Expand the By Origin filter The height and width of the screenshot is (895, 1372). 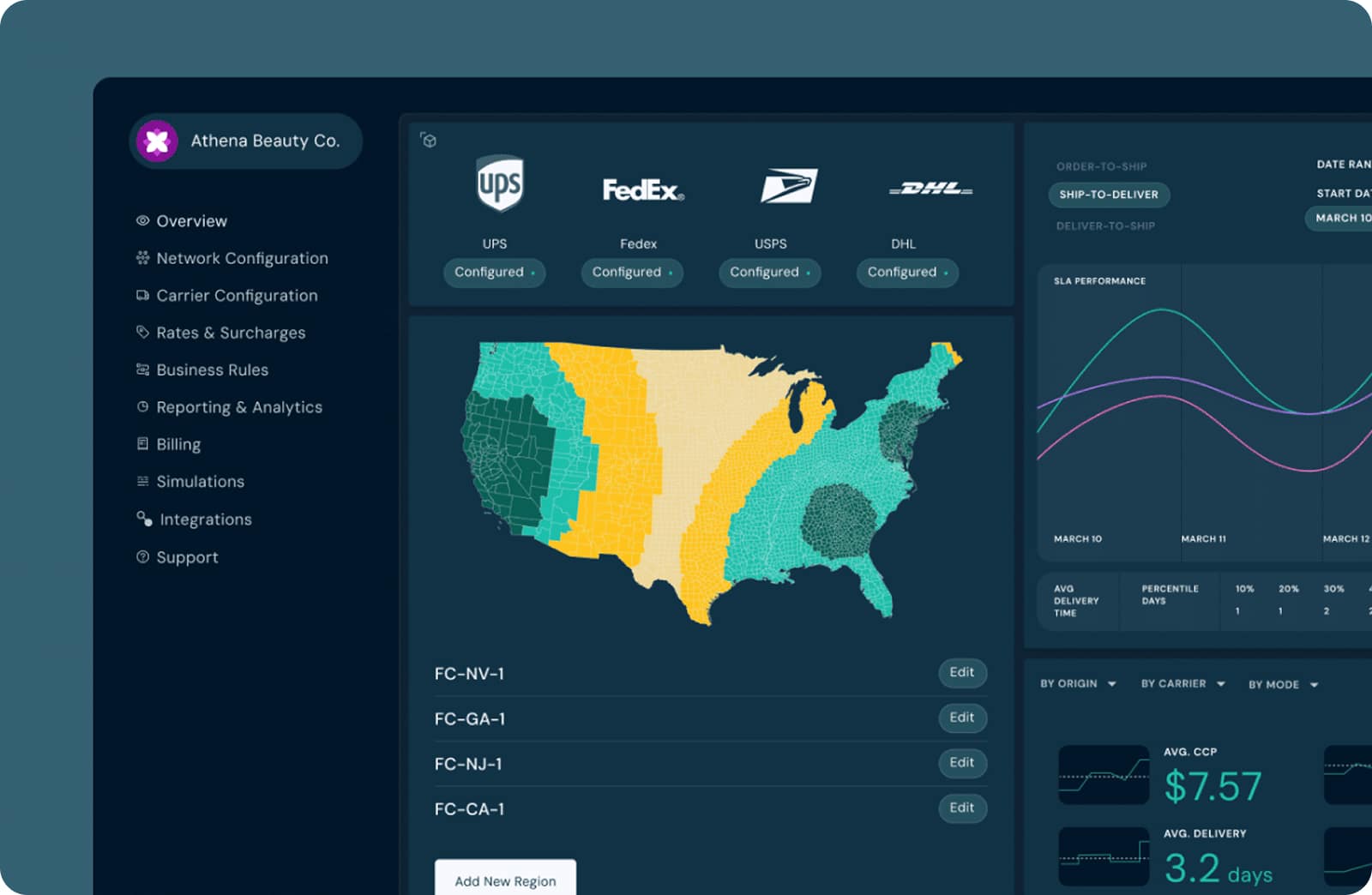point(1078,683)
